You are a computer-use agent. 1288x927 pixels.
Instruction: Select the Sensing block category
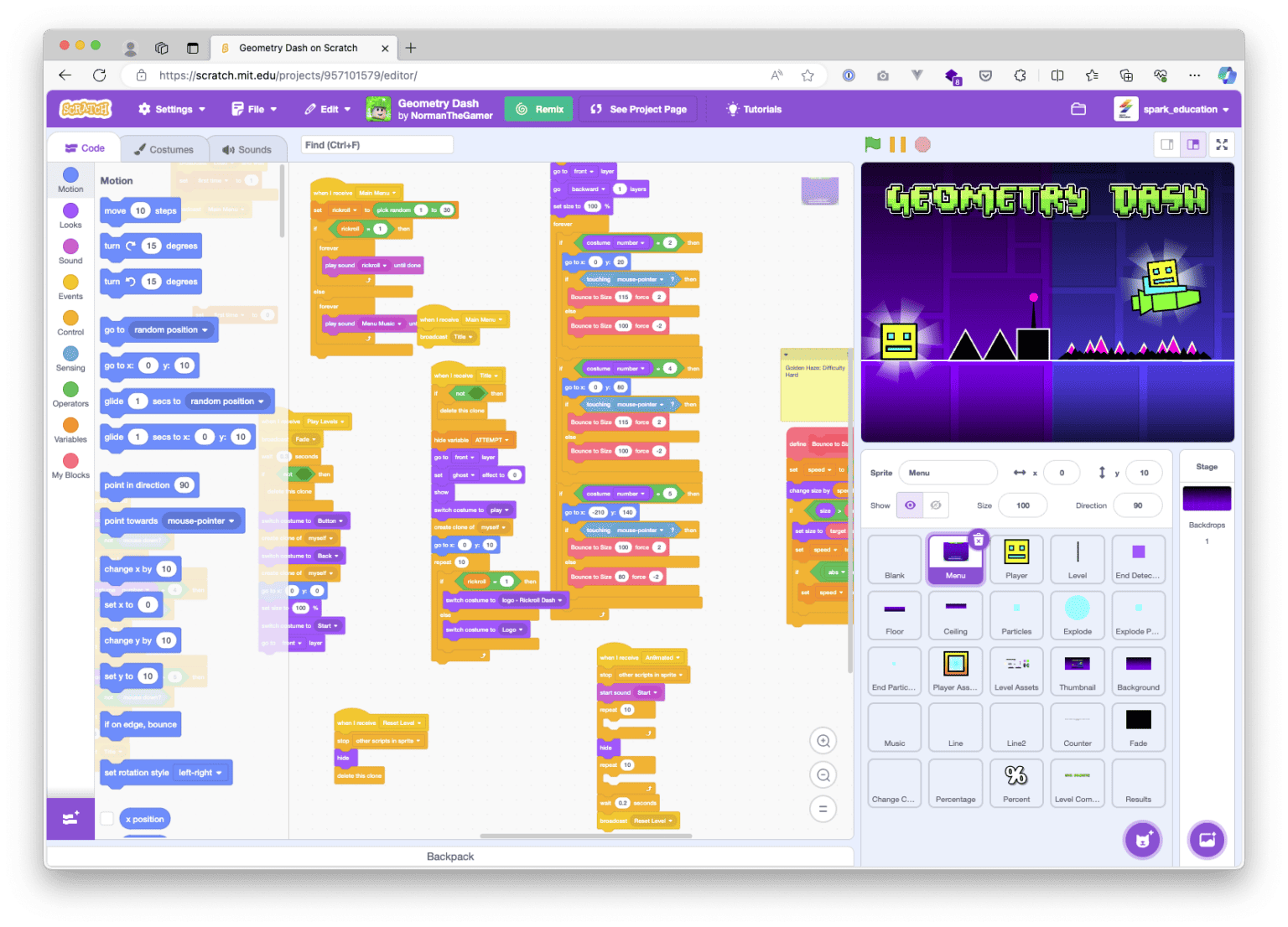coord(70,359)
